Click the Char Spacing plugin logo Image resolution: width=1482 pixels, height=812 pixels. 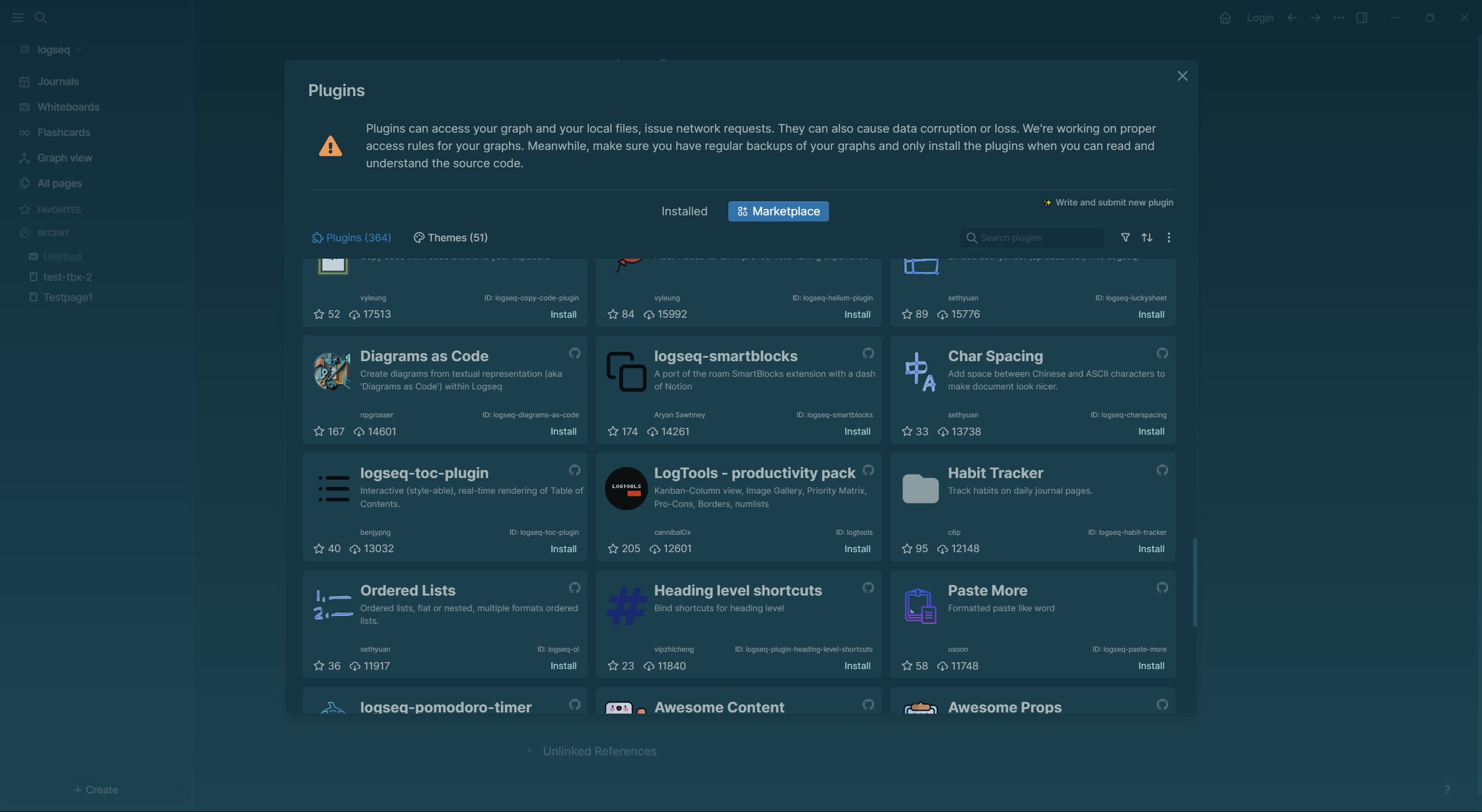pos(920,372)
